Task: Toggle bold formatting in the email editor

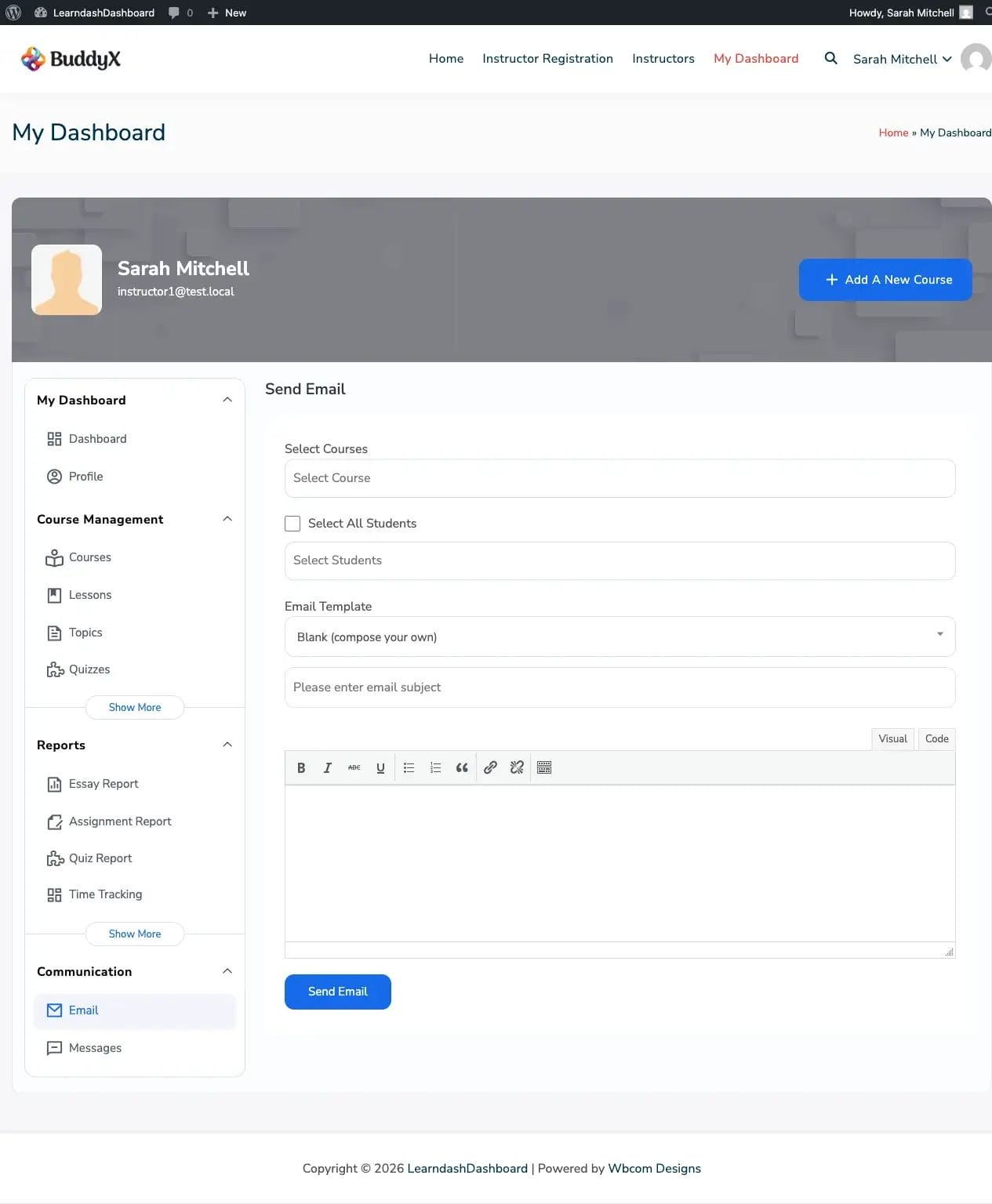Action: [301, 767]
